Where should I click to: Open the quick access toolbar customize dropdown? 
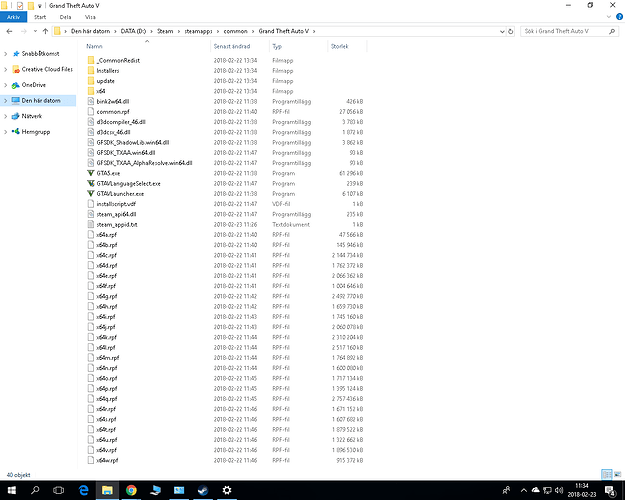tap(39, 6)
